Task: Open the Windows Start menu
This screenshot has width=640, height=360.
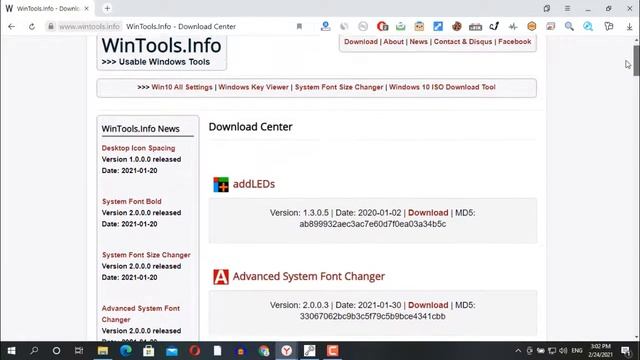Action: coord(11,351)
